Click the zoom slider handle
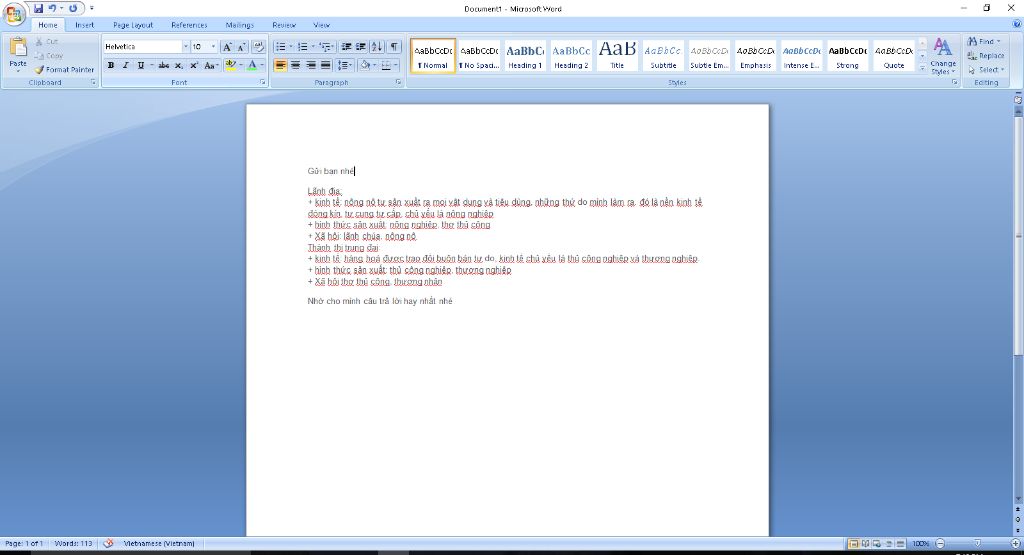Viewport: 1024px width, 555px height. tap(978, 543)
